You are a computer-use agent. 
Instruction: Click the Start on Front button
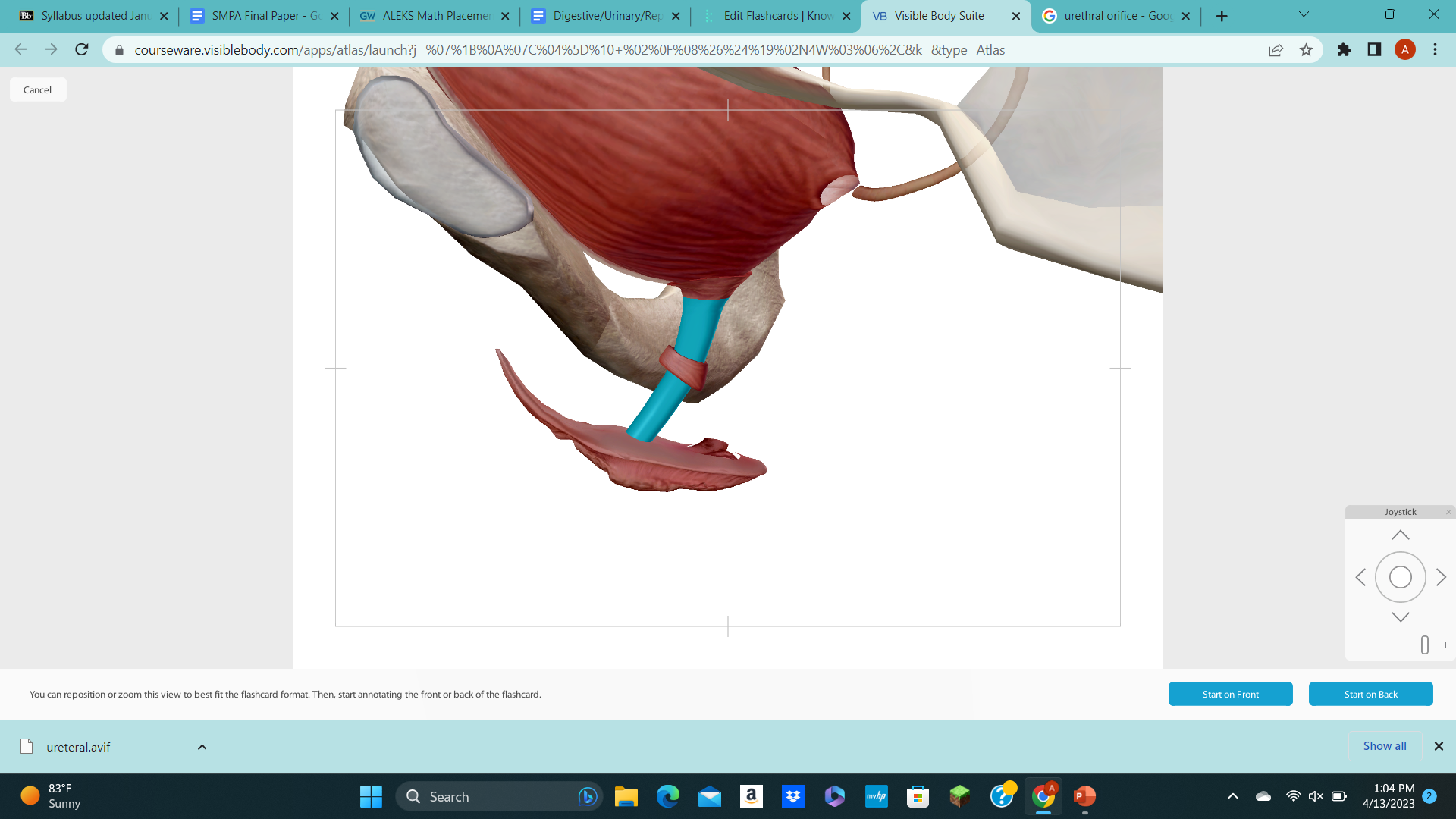coord(1230,694)
